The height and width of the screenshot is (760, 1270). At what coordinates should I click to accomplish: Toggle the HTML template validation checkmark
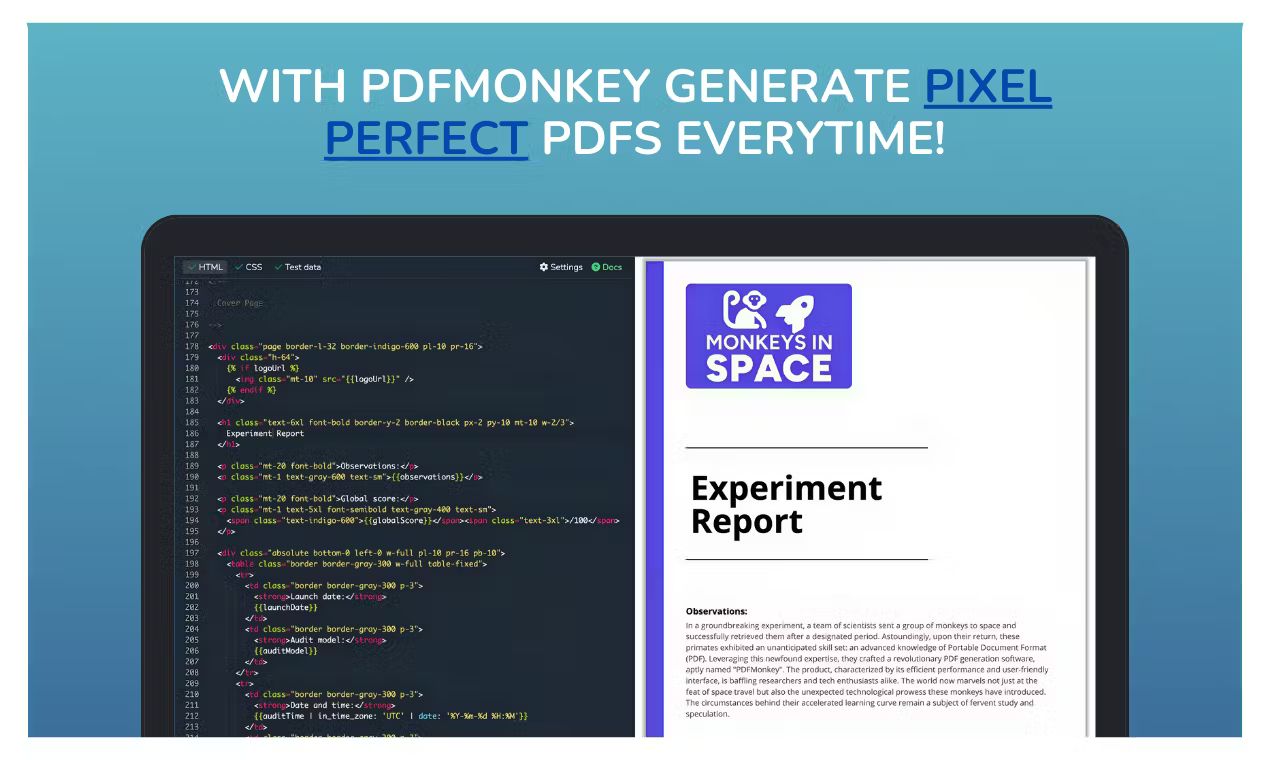tap(190, 267)
